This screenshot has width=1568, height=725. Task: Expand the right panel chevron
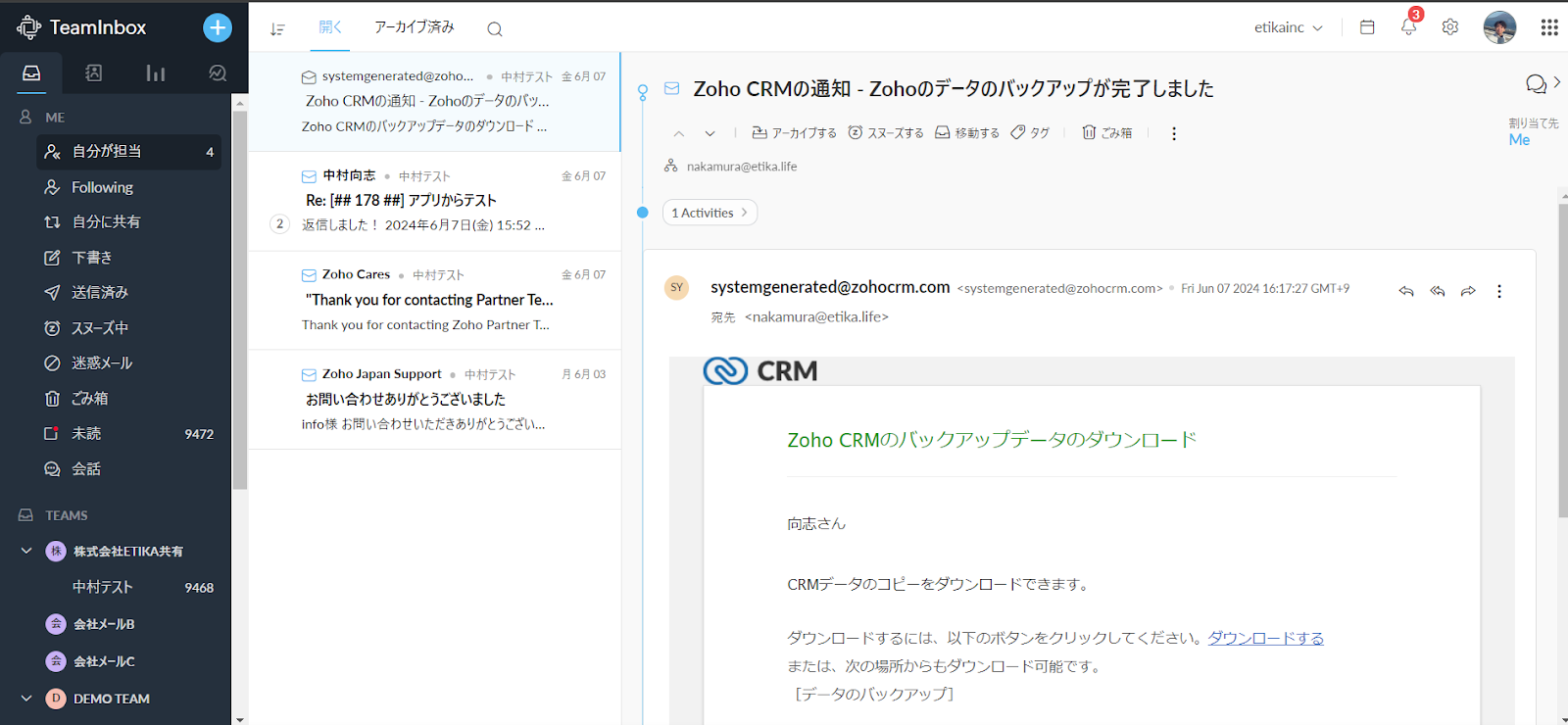coord(1557,82)
